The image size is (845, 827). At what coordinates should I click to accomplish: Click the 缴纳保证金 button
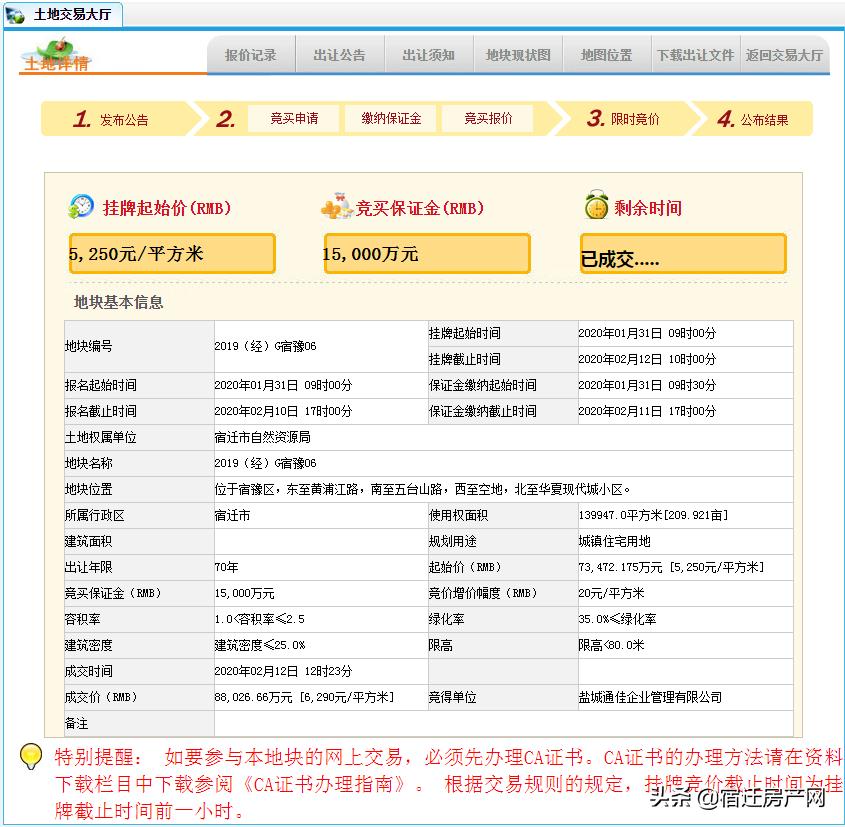click(390, 117)
